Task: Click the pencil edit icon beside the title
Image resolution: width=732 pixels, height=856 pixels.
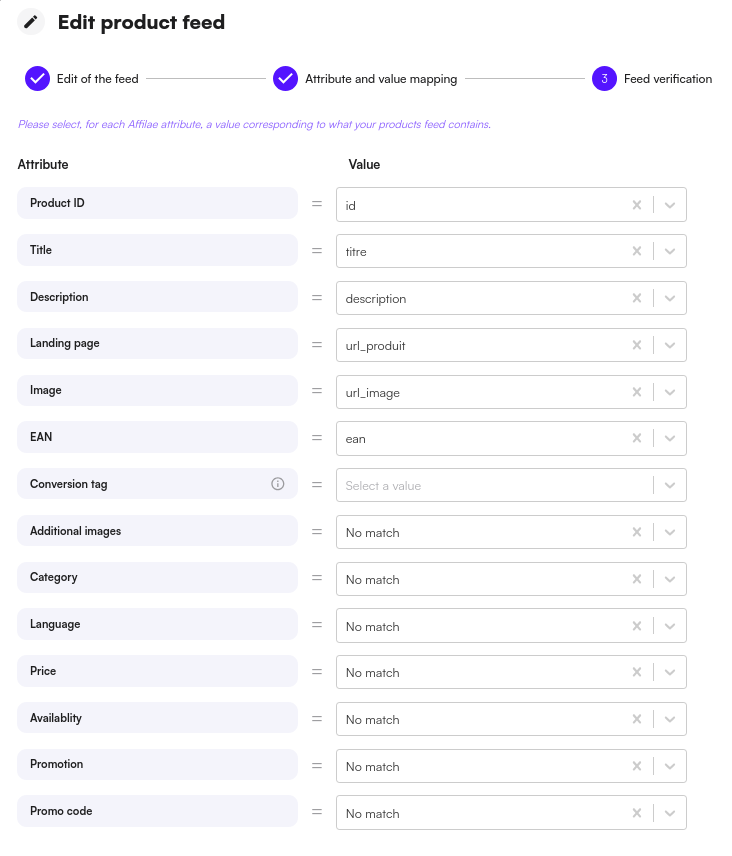Action: [x=31, y=22]
